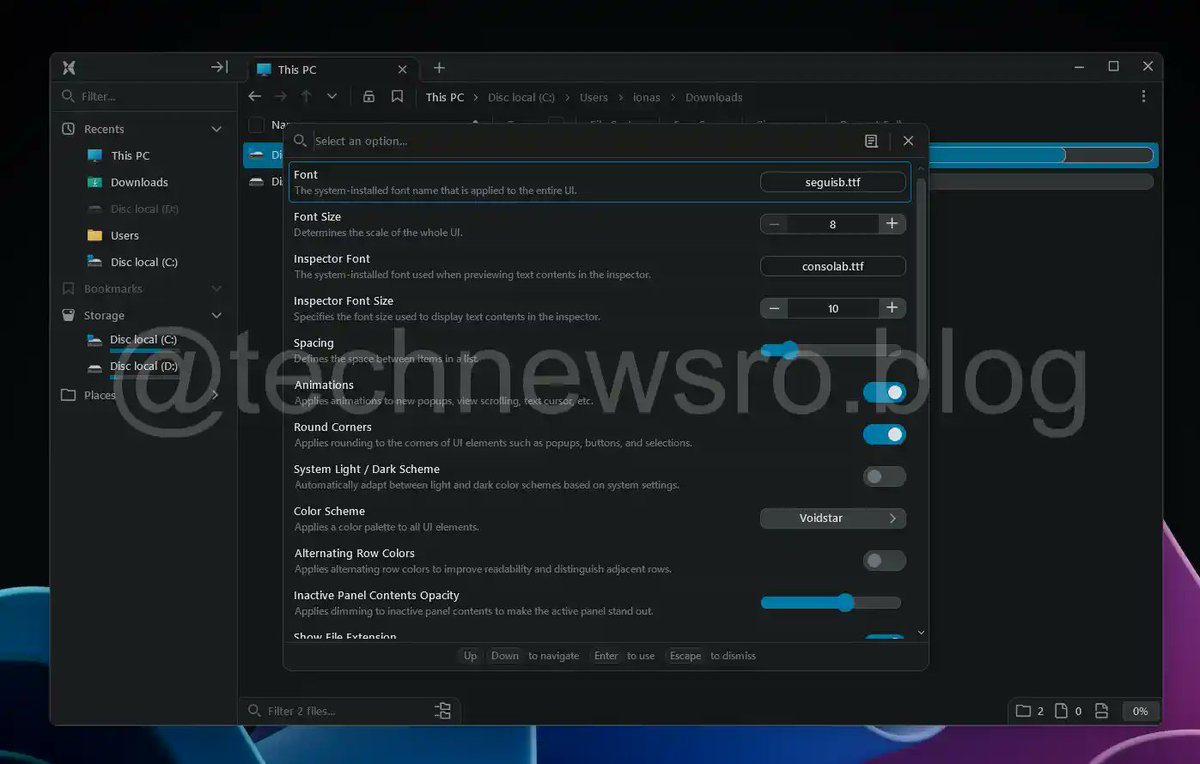Image resolution: width=1200 pixels, height=764 pixels.
Task: Click the Inactive Panel Contents Opacity slider
Action: 846,602
